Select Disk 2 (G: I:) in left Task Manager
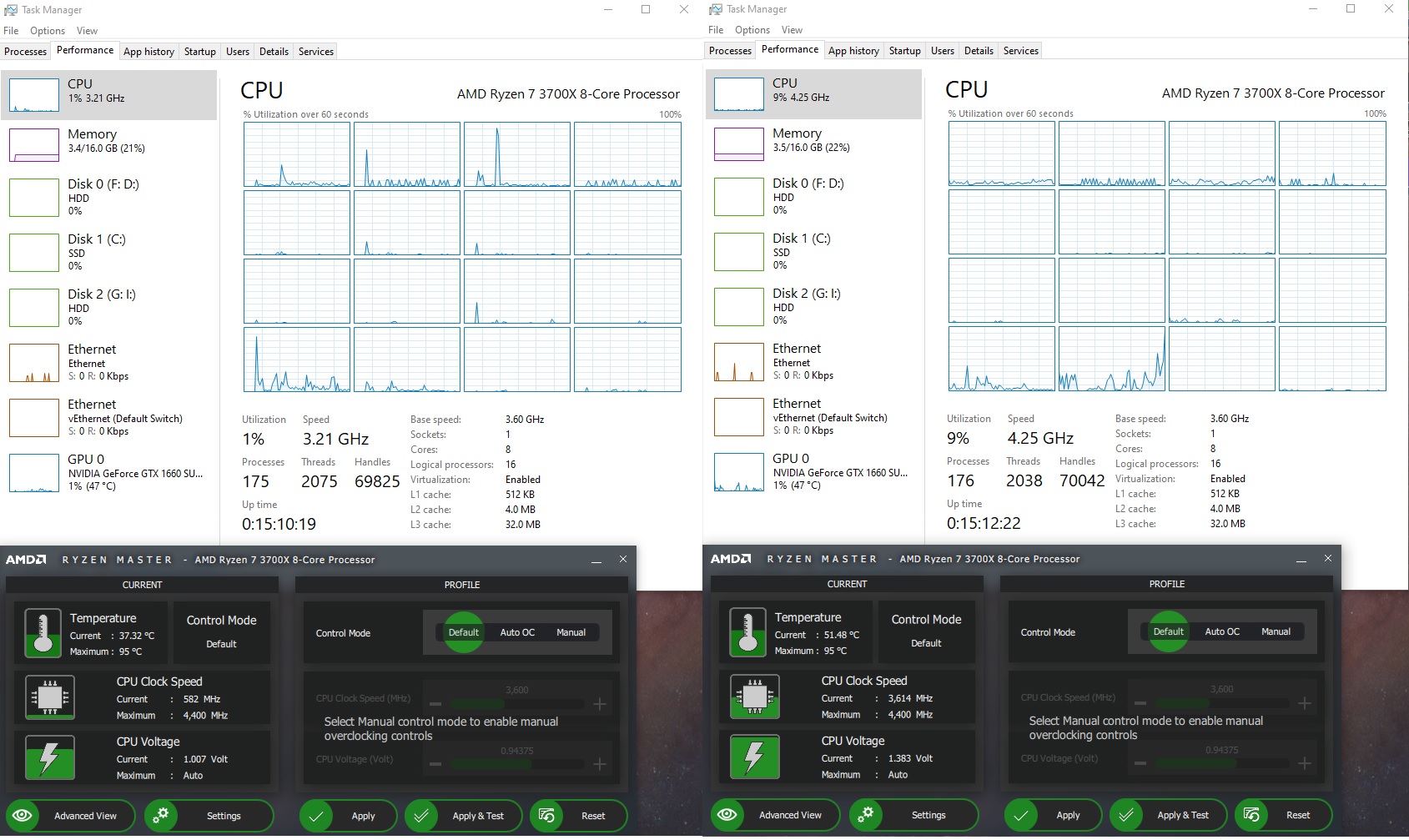Viewport: 1409px width, 840px height. pos(109,307)
